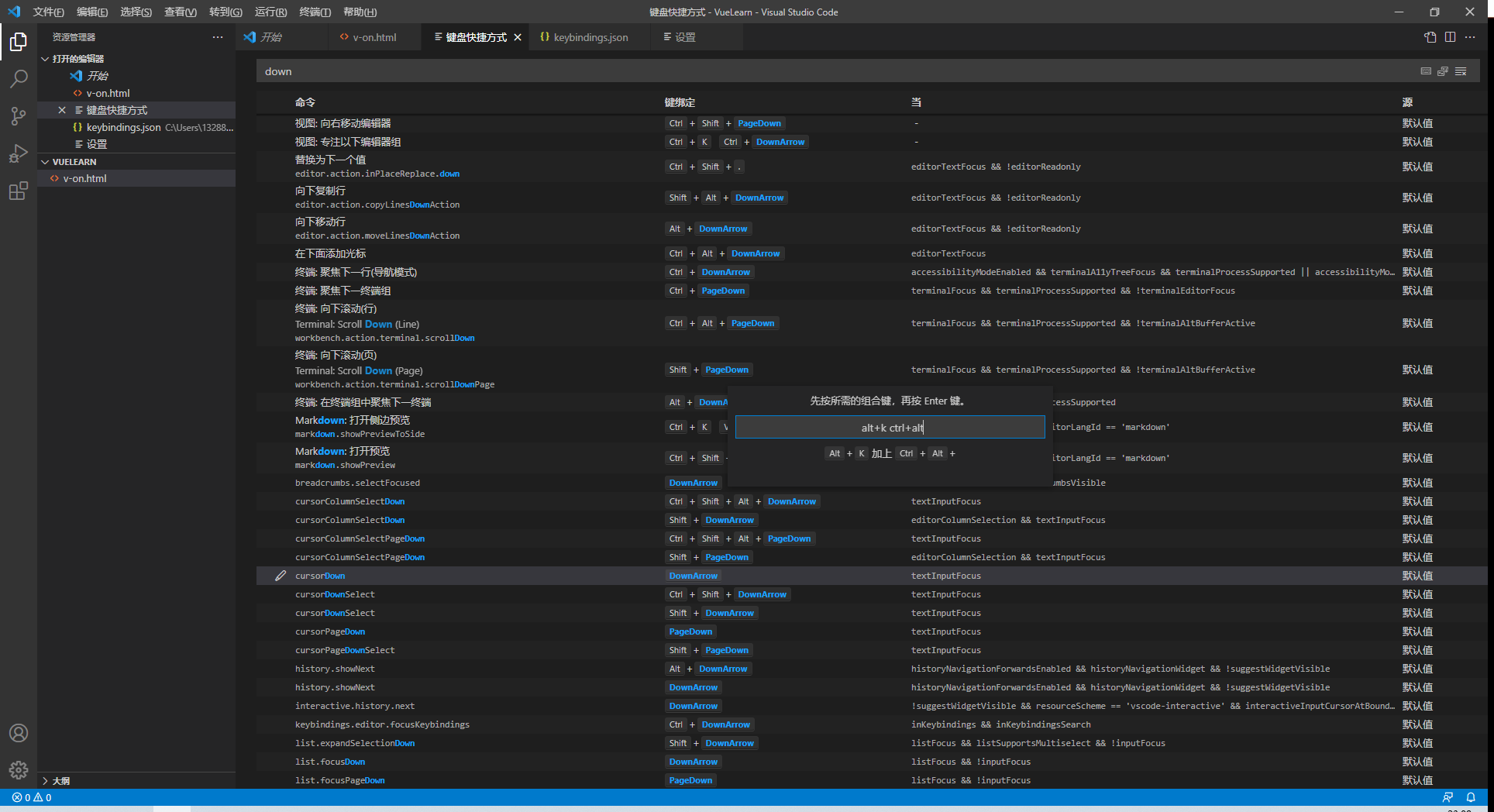Clear the keybindings search with the clear icon
Screen dimensions: 1494x812
[1460, 71]
